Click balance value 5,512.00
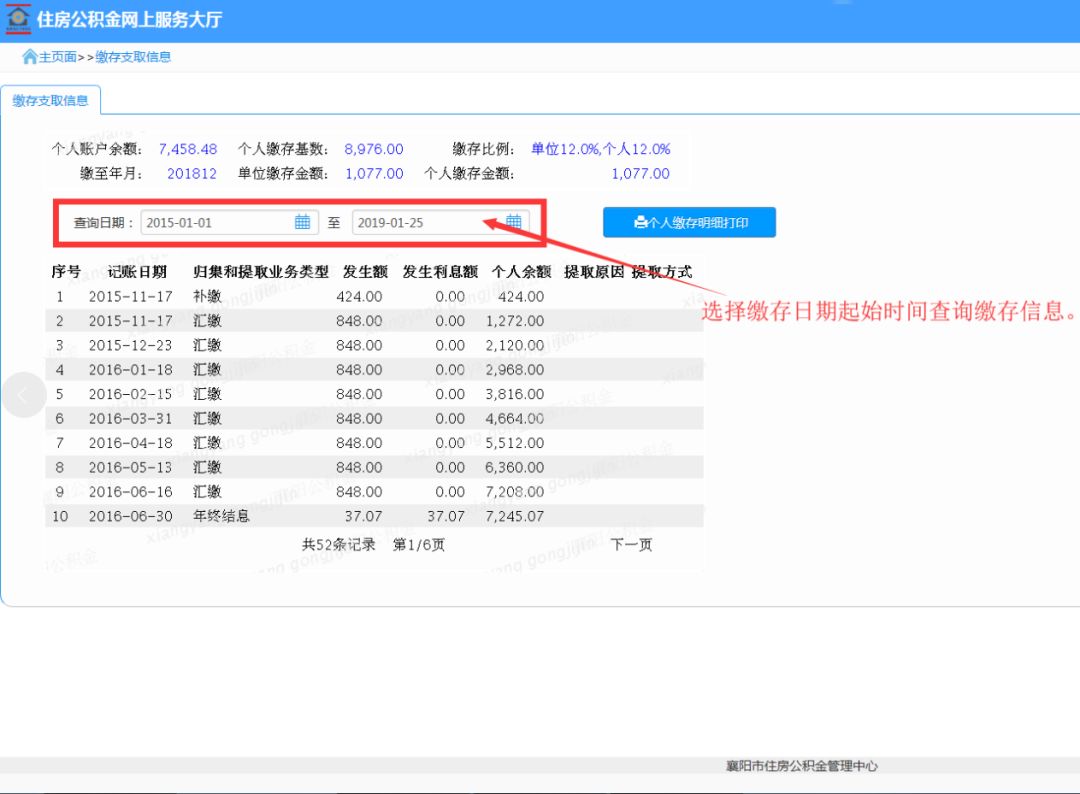The image size is (1080, 794). point(515,443)
